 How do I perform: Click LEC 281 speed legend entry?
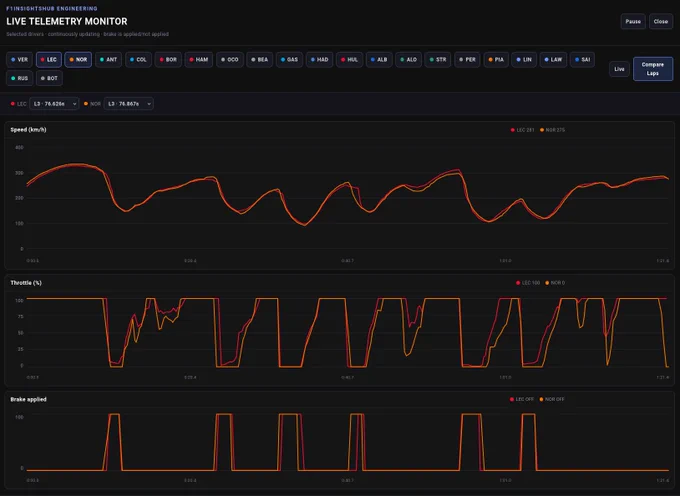coord(523,130)
